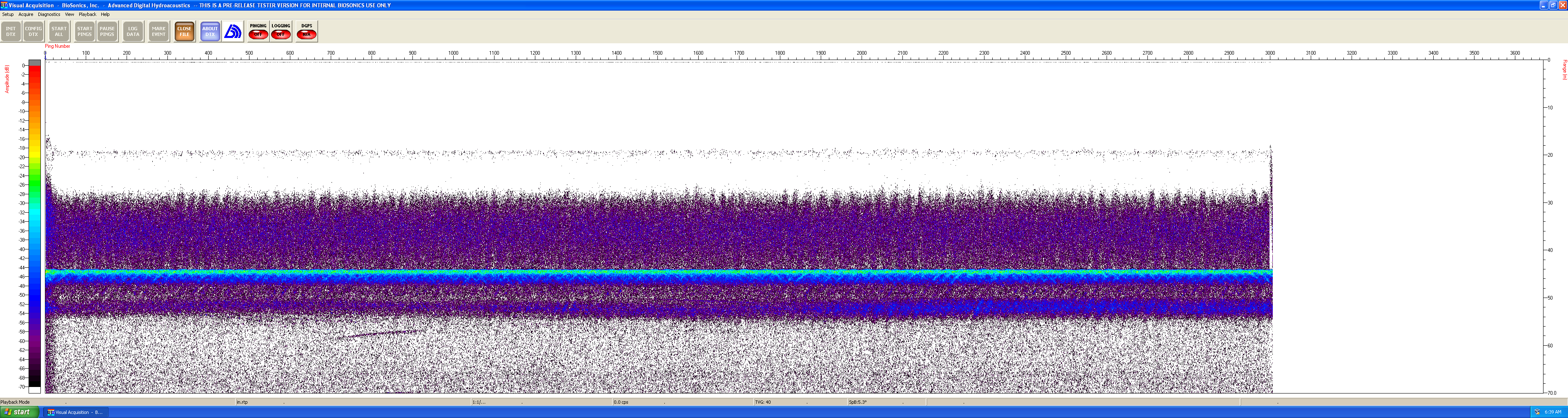1568x418 pixels.
Task: Click the blue BioSonics logo icon
Action: [x=233, y=32]
